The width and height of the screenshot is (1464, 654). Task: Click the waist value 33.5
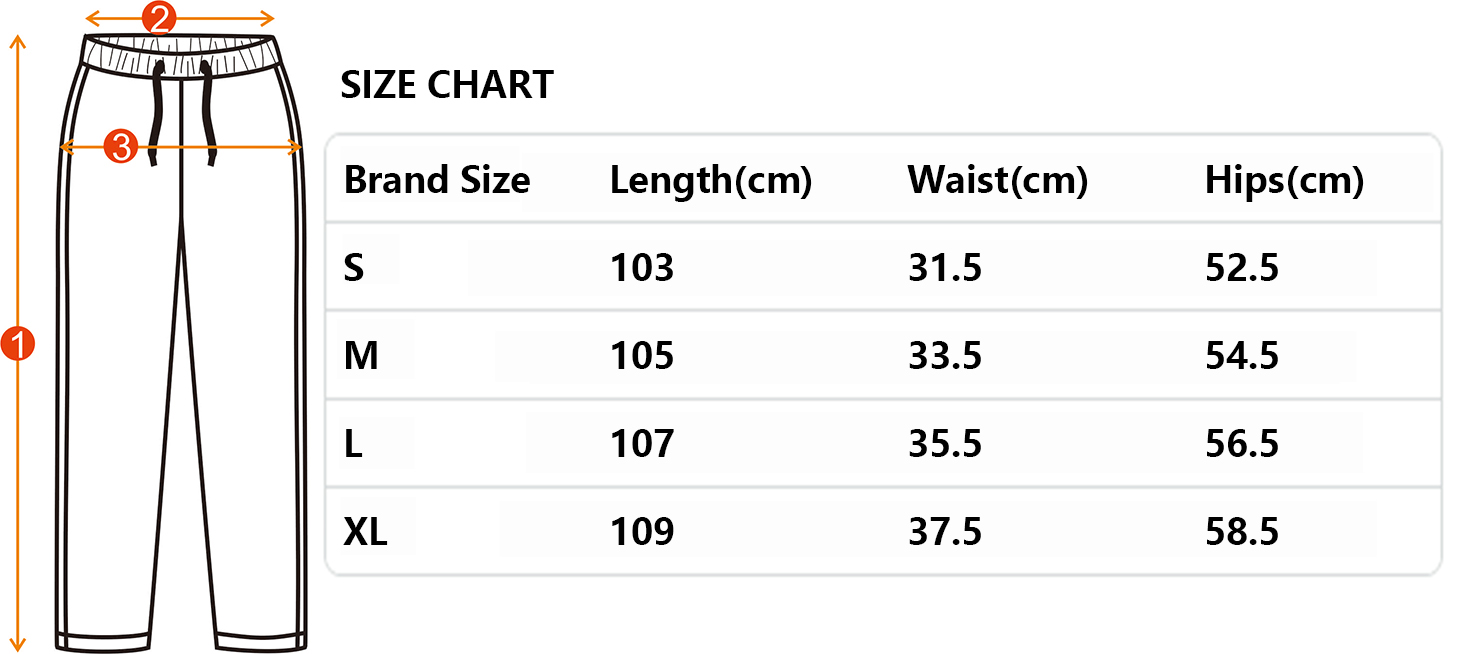pyautogui.click(x=945, y=356)
